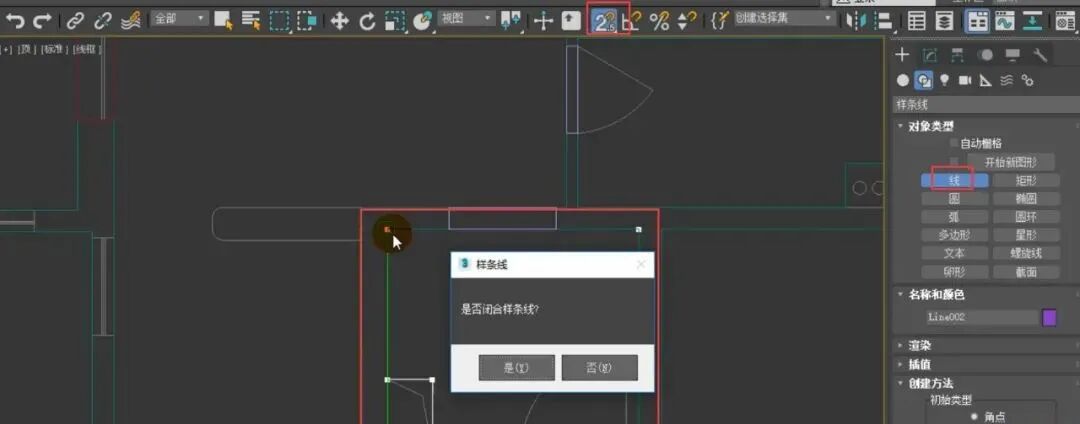Viewport: 1080px width, 424px height.
Task: Switch to the Motion panel tab
Action: click(986, 55)
